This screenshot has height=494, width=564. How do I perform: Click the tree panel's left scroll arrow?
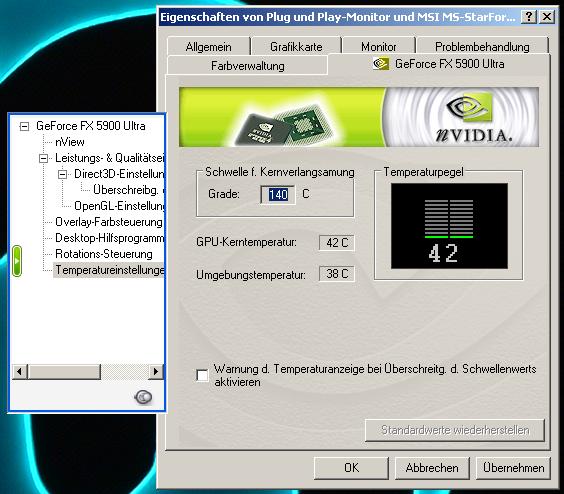coord(20,372)
